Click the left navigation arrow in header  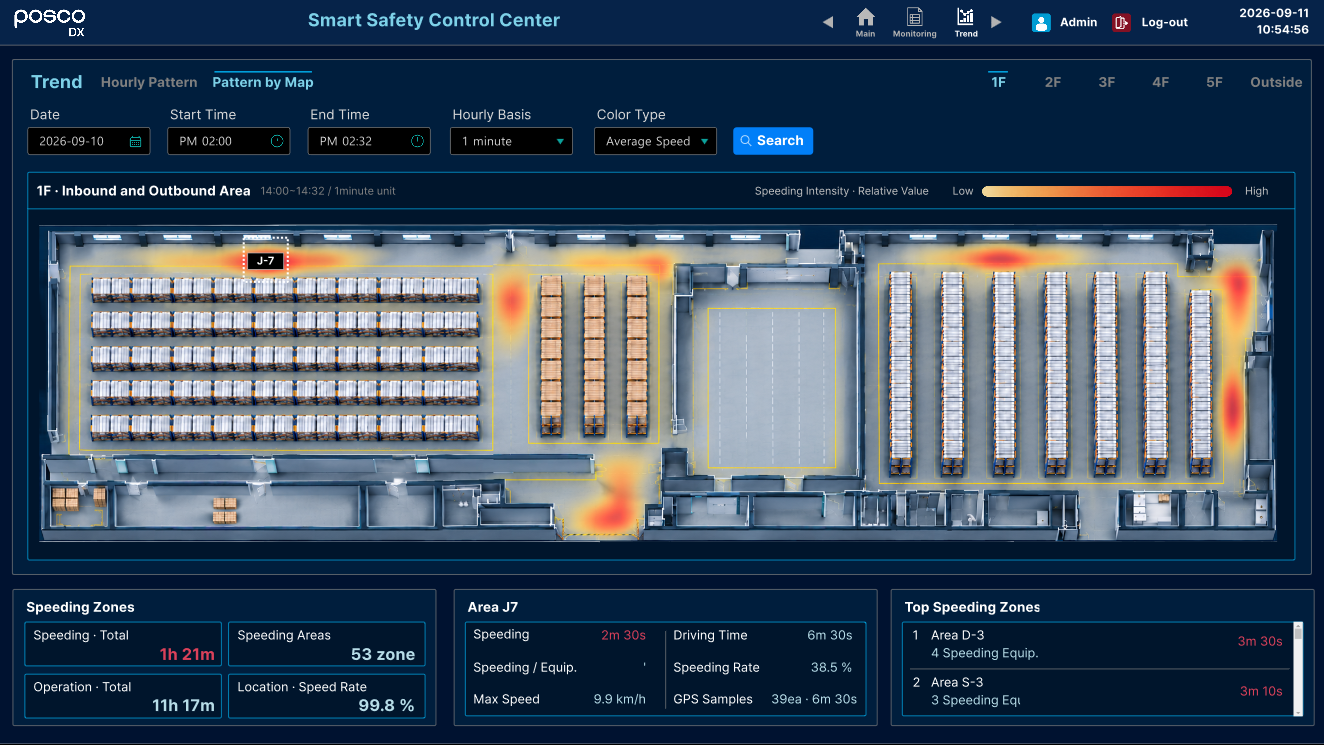pos(828,22)
